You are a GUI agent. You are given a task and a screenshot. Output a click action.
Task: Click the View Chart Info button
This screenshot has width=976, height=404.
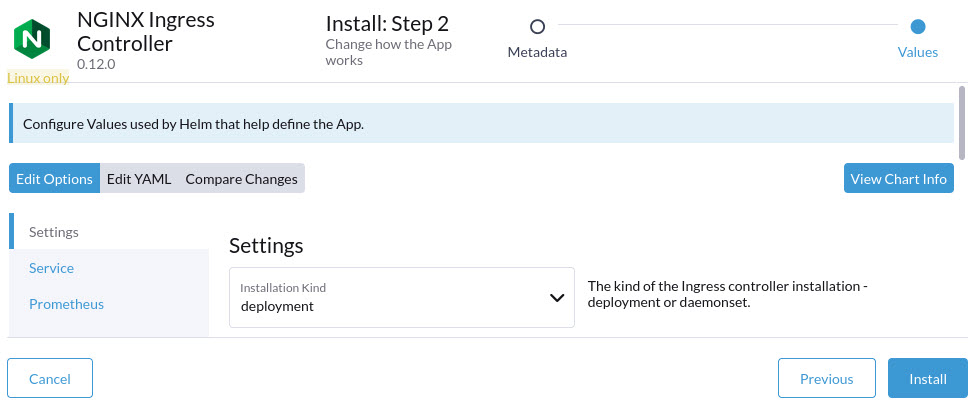pos(898,179)
